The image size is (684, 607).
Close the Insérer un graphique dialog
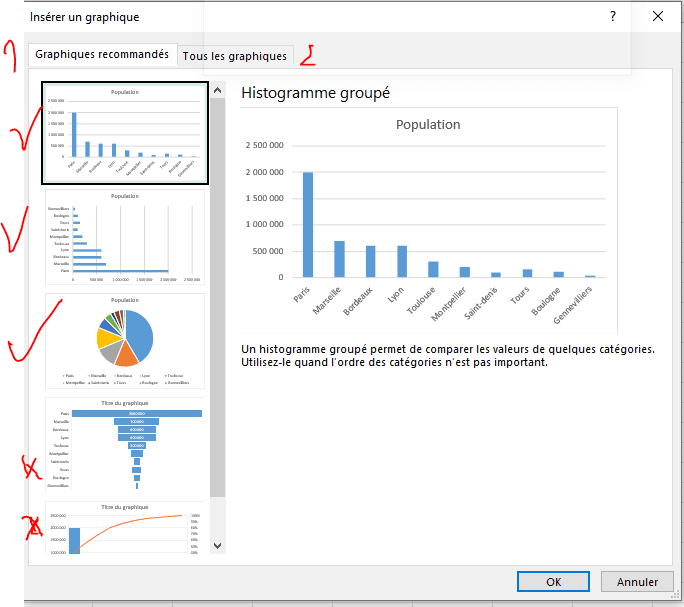(x=658, y=16)
